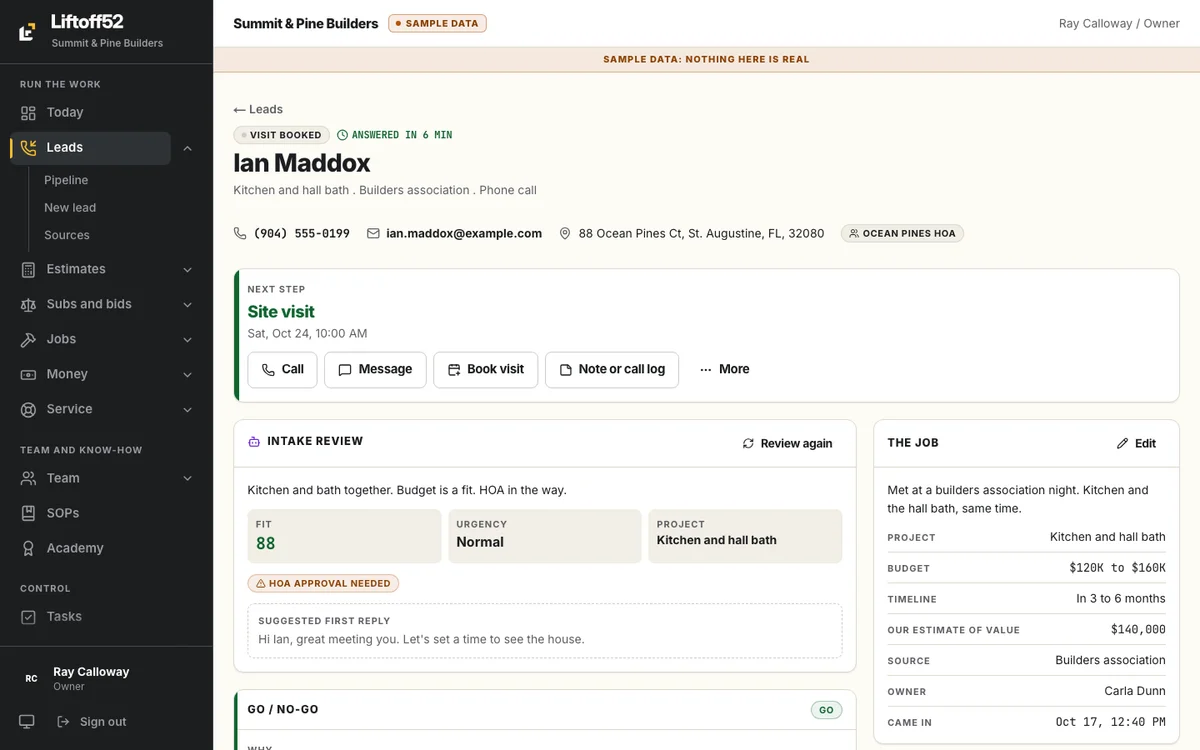Expand the Service menu chevron
This screenshot has height=750, width=1200.
(x=187, y=410)
